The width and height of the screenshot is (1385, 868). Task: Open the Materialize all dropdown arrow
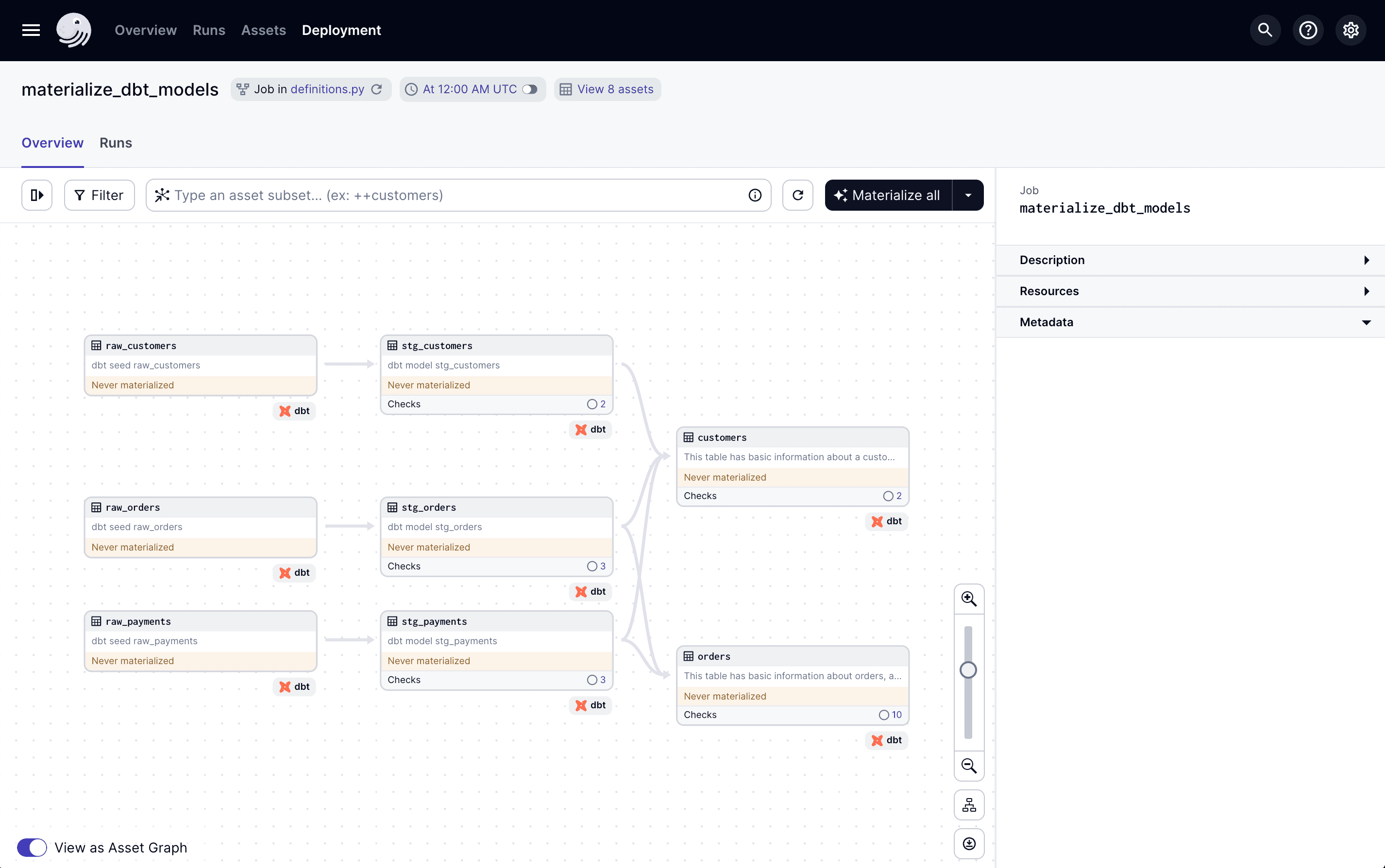(968, 195)
